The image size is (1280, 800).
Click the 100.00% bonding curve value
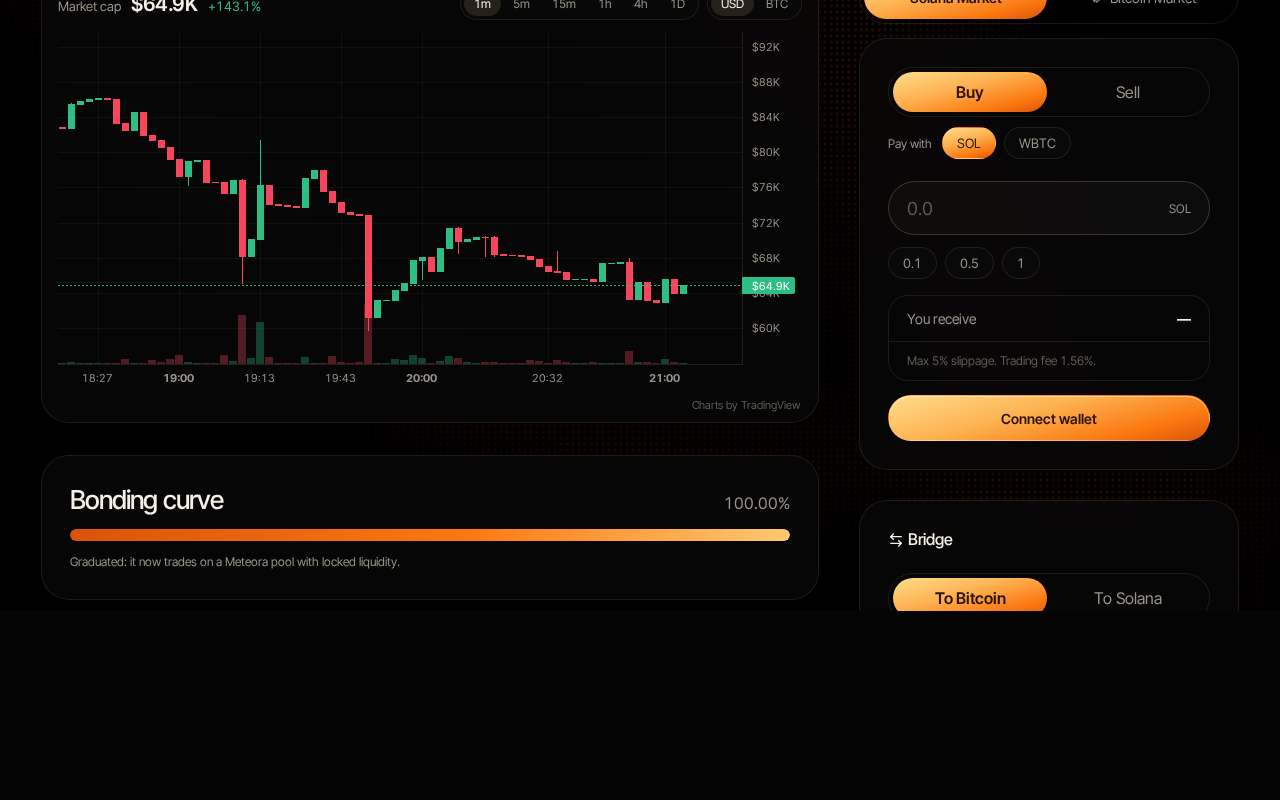coord(757,503)
